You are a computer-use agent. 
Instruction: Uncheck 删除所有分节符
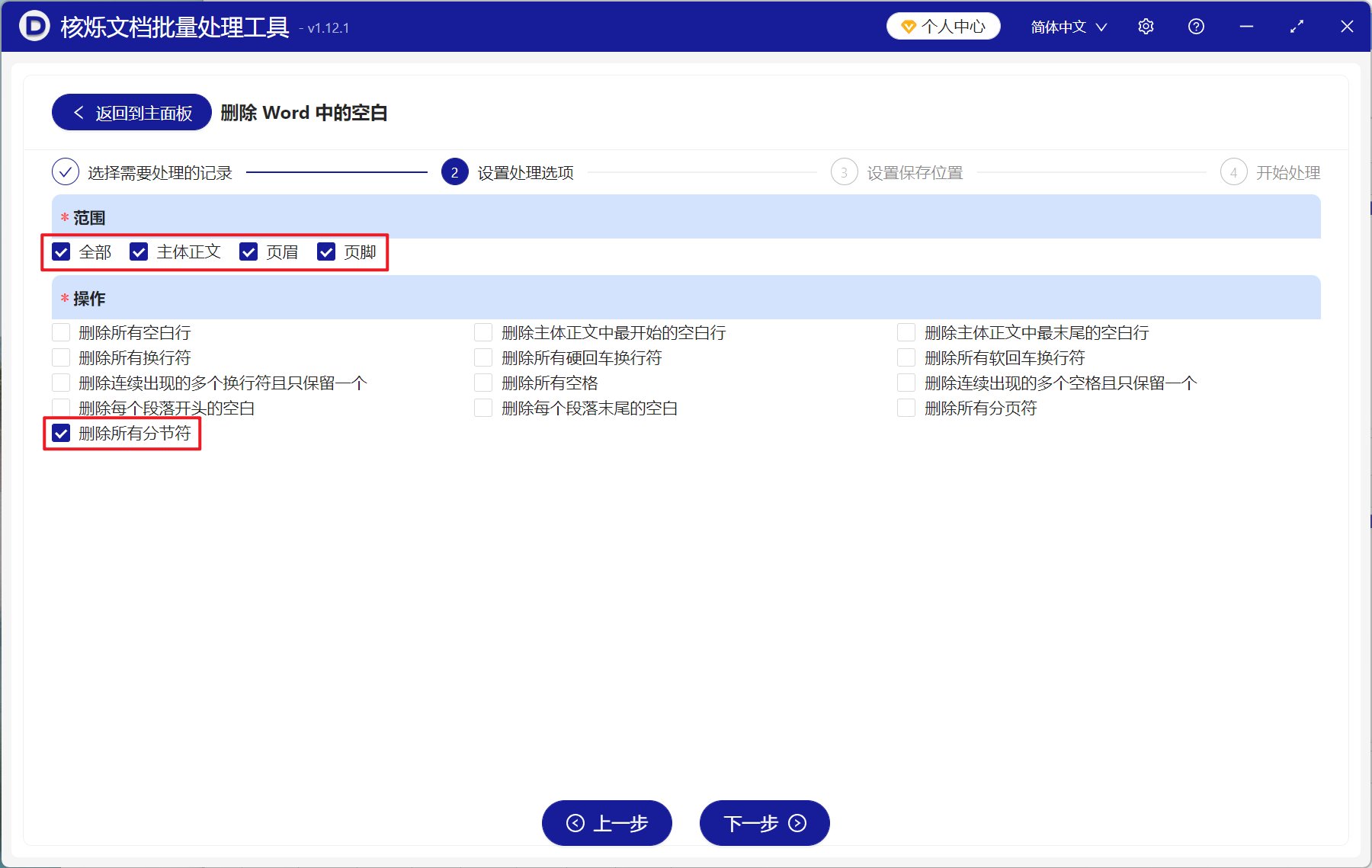click(61, 434)
